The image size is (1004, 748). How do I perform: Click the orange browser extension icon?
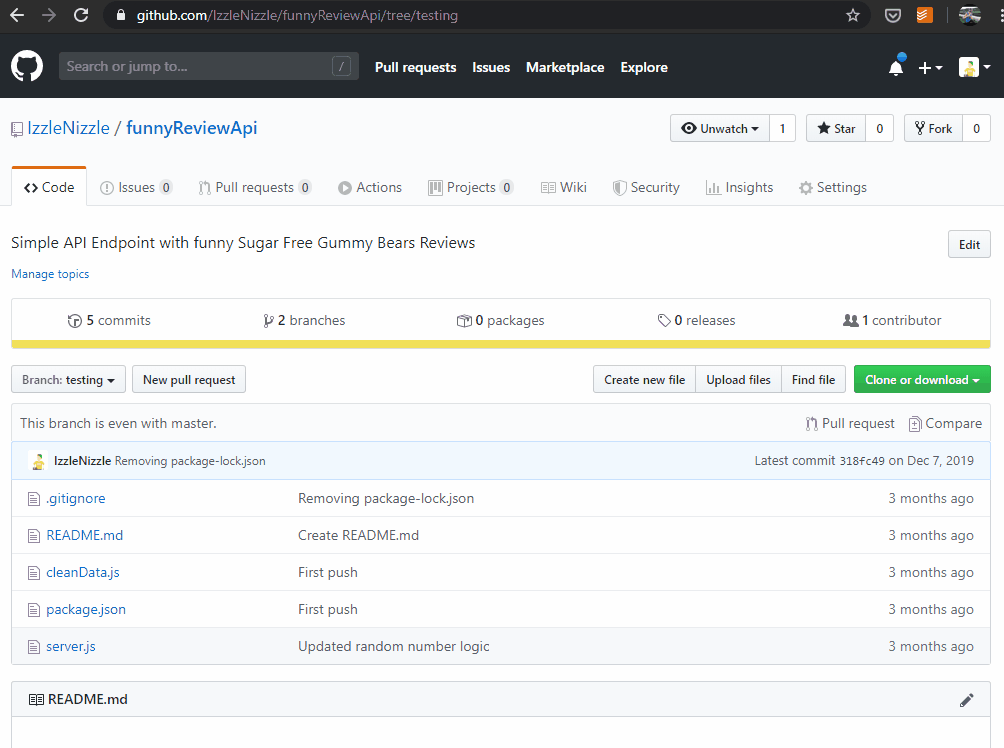[925, 15]
